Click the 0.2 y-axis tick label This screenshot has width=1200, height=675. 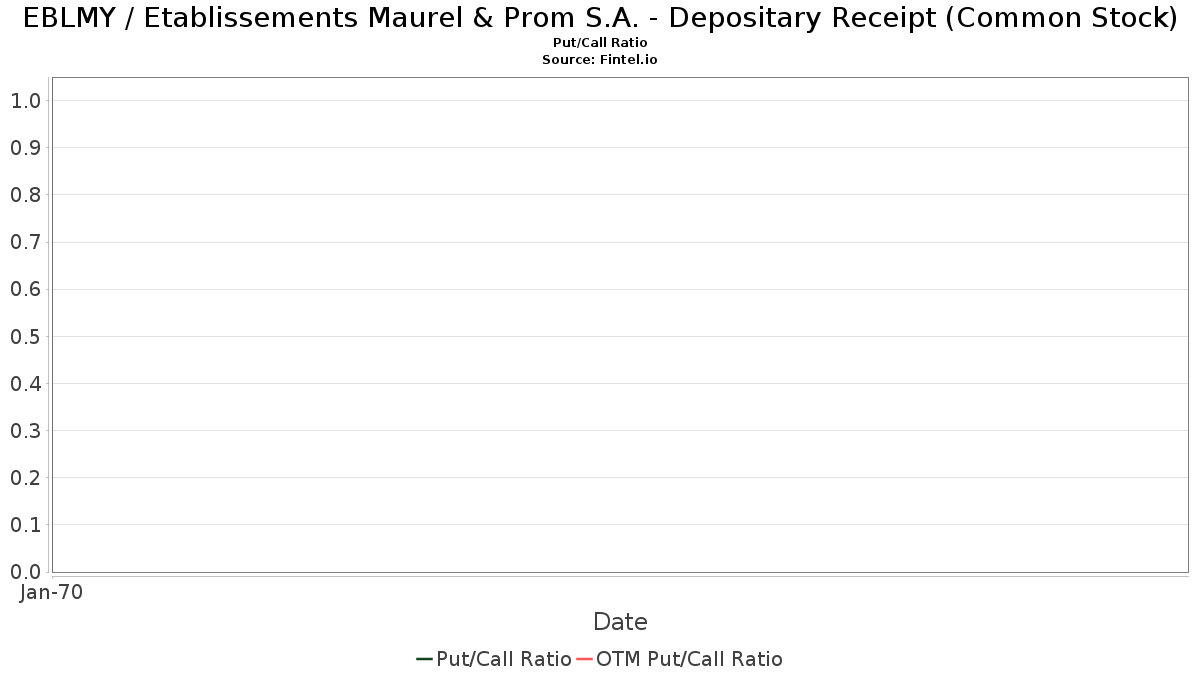click(25, 478)
